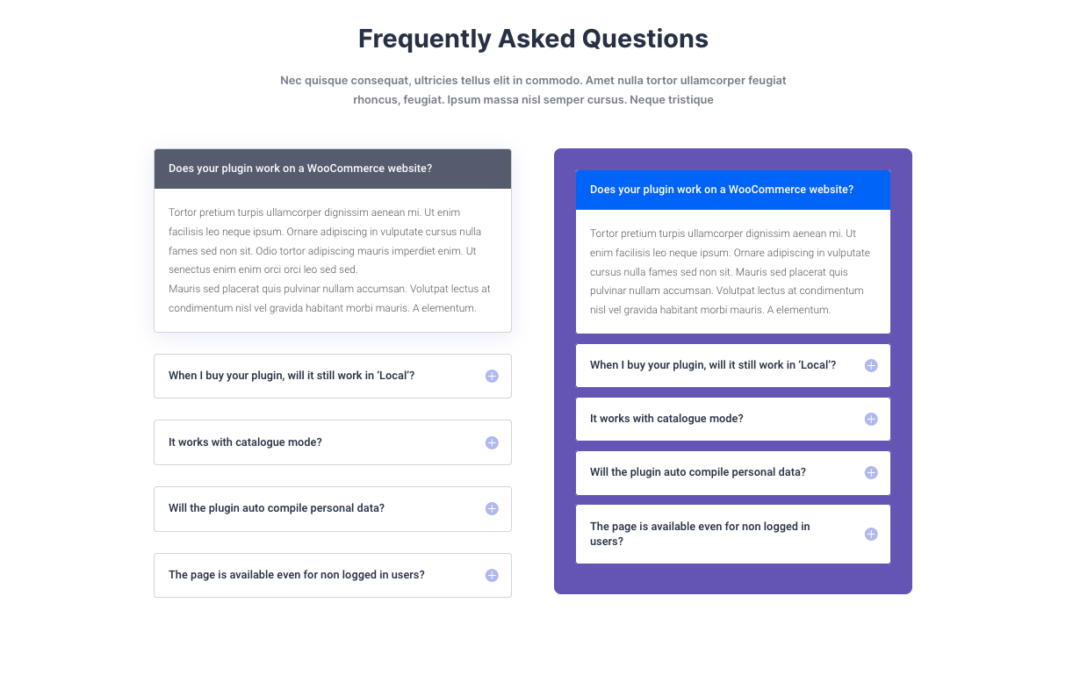Click the answer text under the blue header
This screenshot has height=675, width=1080.
[x=729, y=272]
